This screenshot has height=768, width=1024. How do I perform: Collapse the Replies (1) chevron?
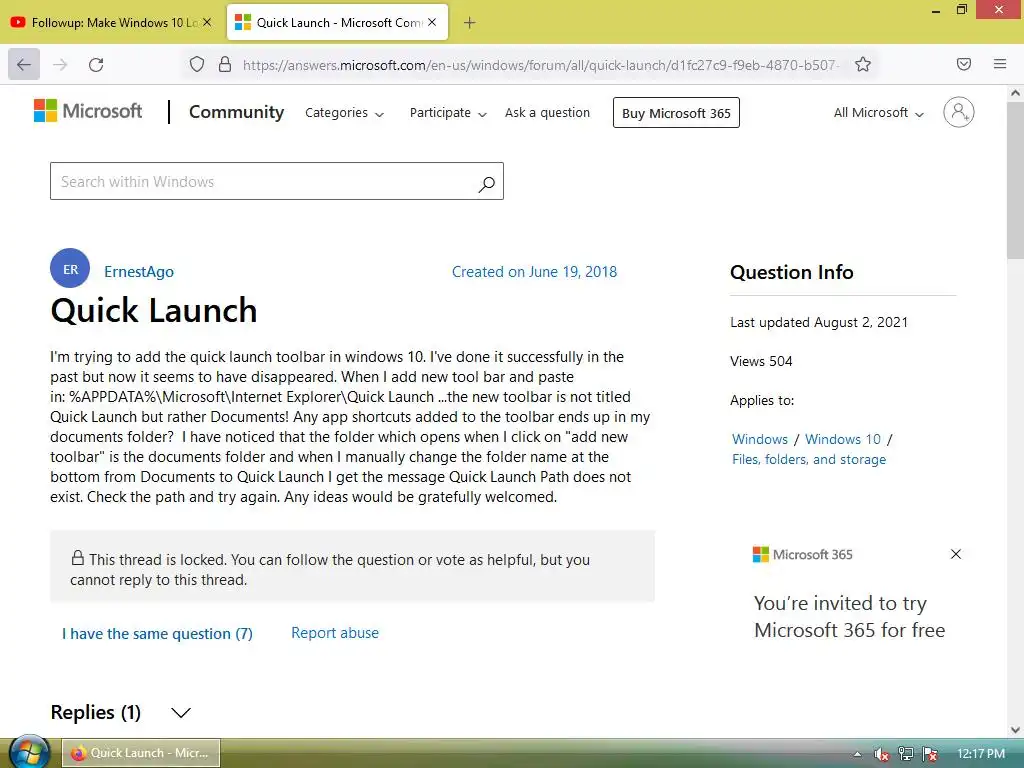(x=181, y=712)
